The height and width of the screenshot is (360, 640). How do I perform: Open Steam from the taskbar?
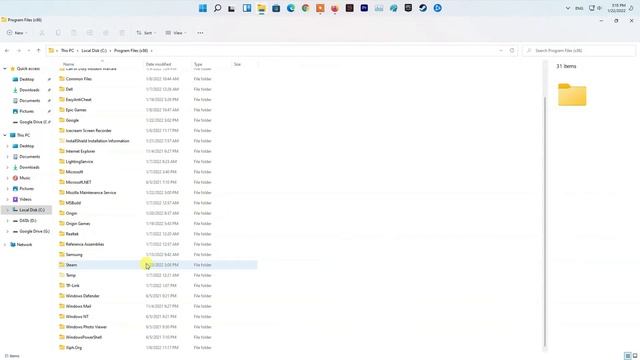coord(423,8)
